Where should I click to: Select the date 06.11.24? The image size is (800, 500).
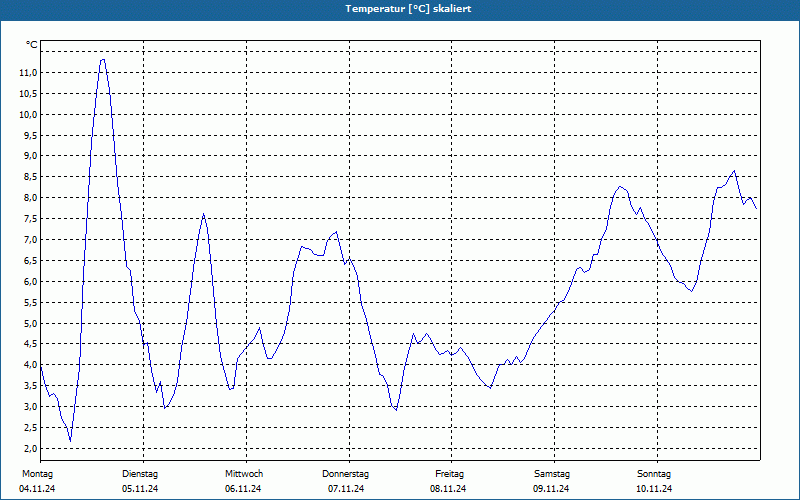tap(243, 489)
